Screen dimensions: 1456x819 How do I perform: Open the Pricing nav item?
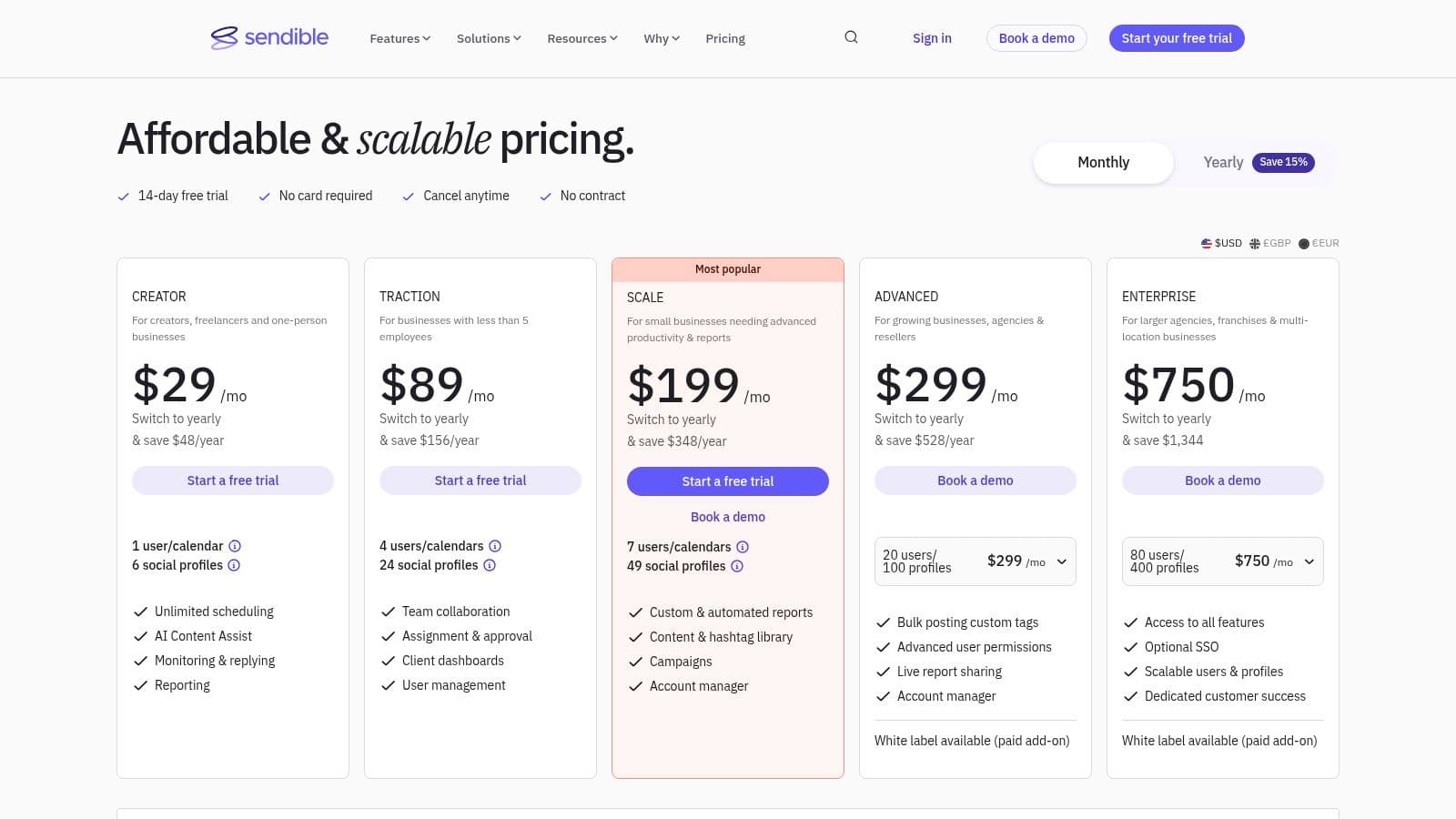tap(725, 38)
